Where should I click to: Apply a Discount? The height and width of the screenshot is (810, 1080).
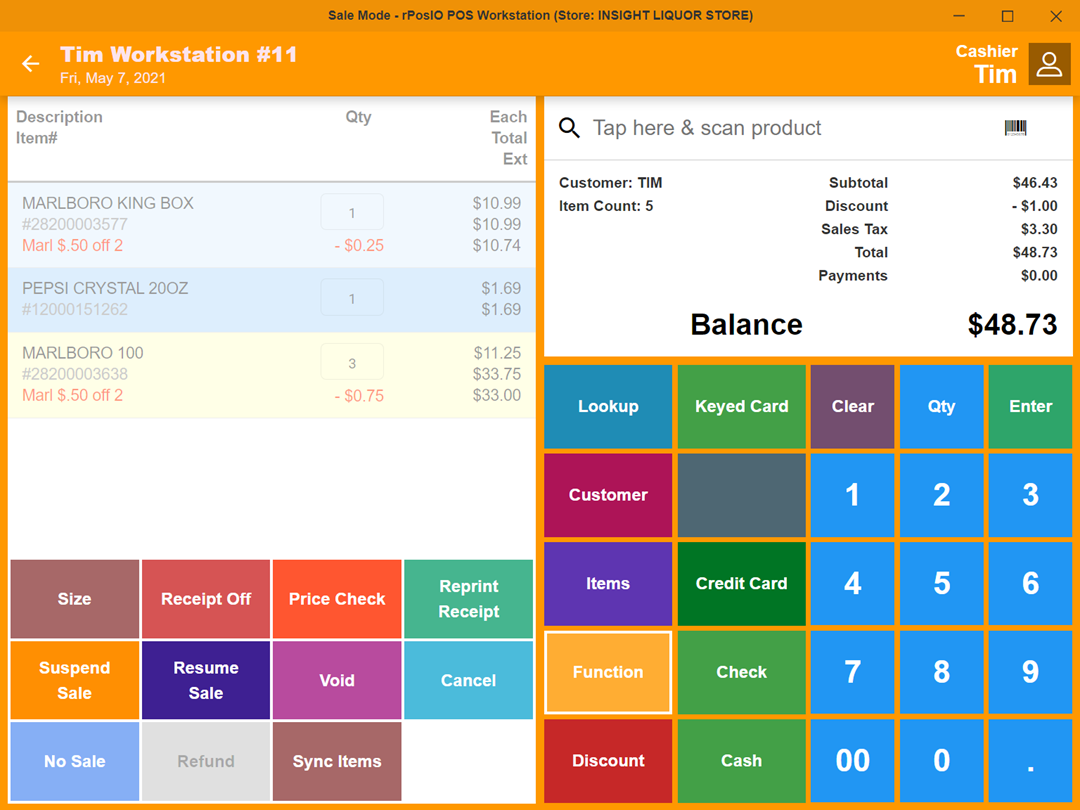pos(608,760)
